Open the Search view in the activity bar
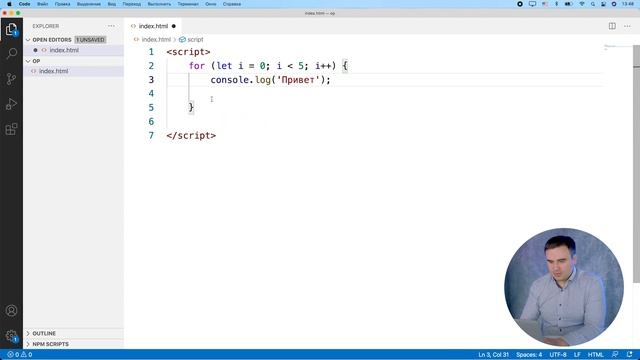Viewport: 640px width, 360px height. [x=11, y=53]
